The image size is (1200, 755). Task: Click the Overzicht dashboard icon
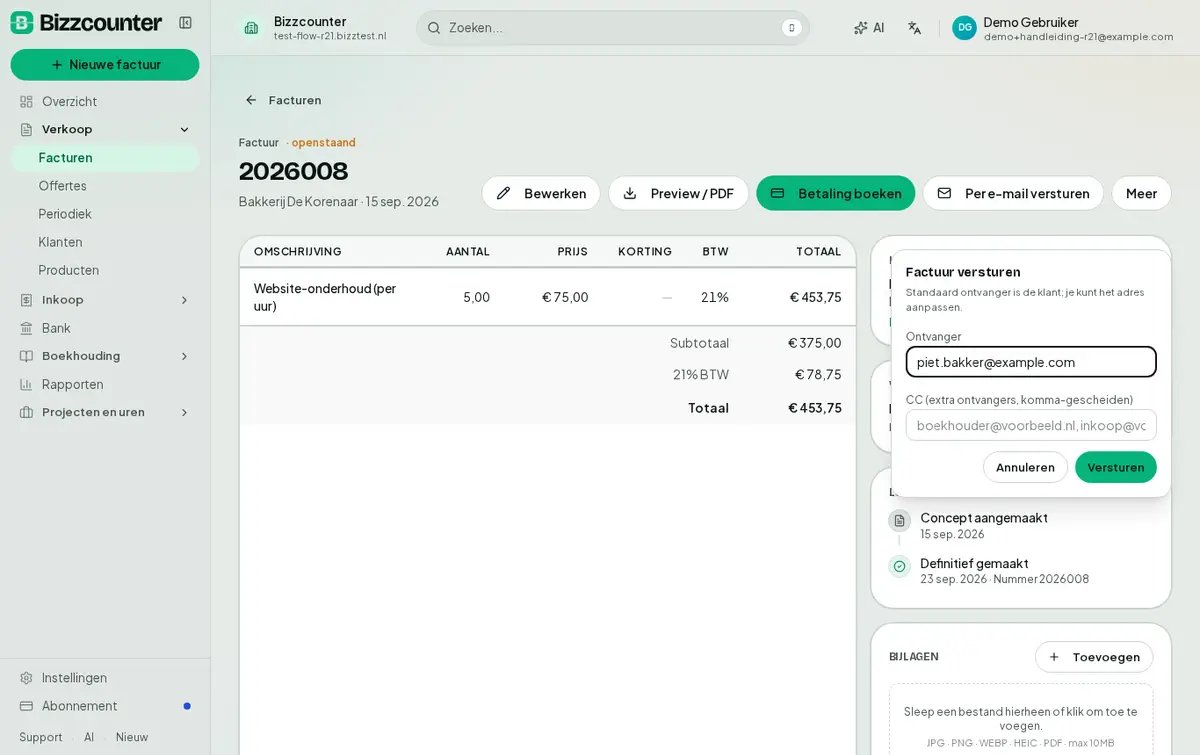point(26,102)
